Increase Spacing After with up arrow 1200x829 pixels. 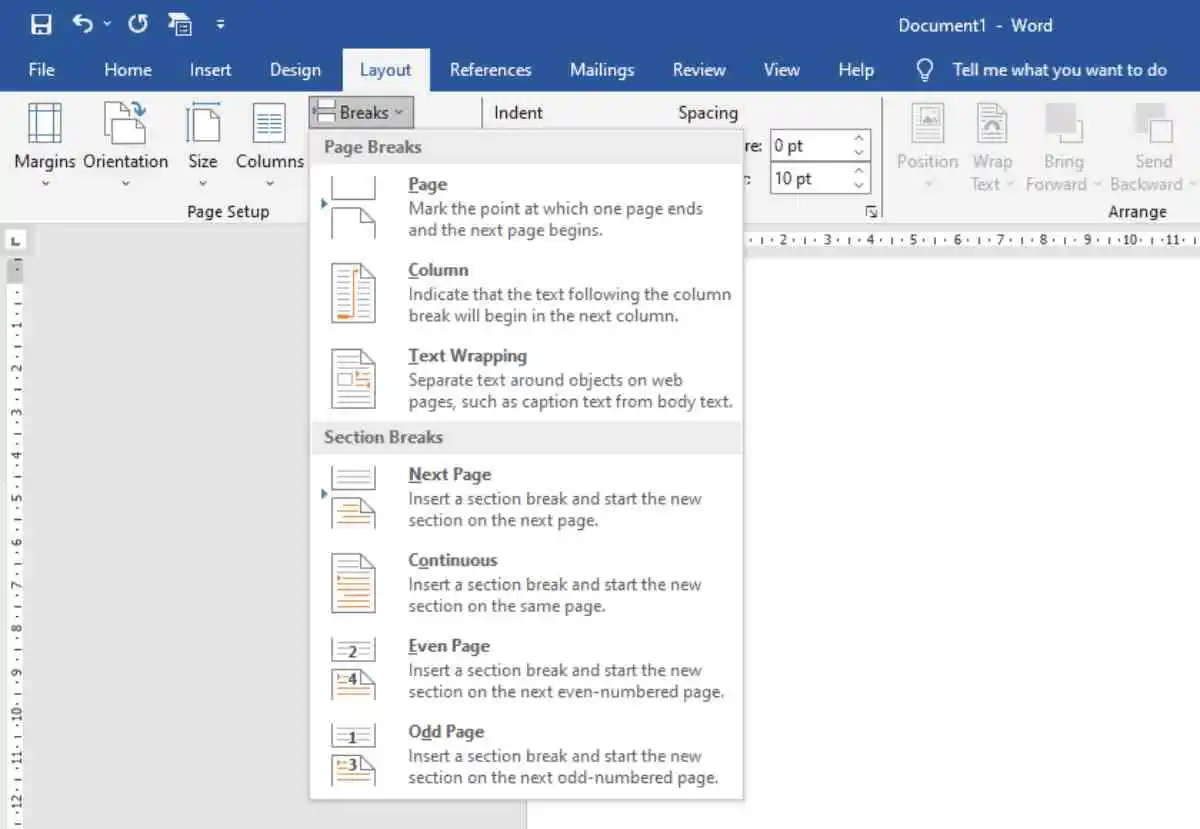pyautogui.click(x=859, y=171)
